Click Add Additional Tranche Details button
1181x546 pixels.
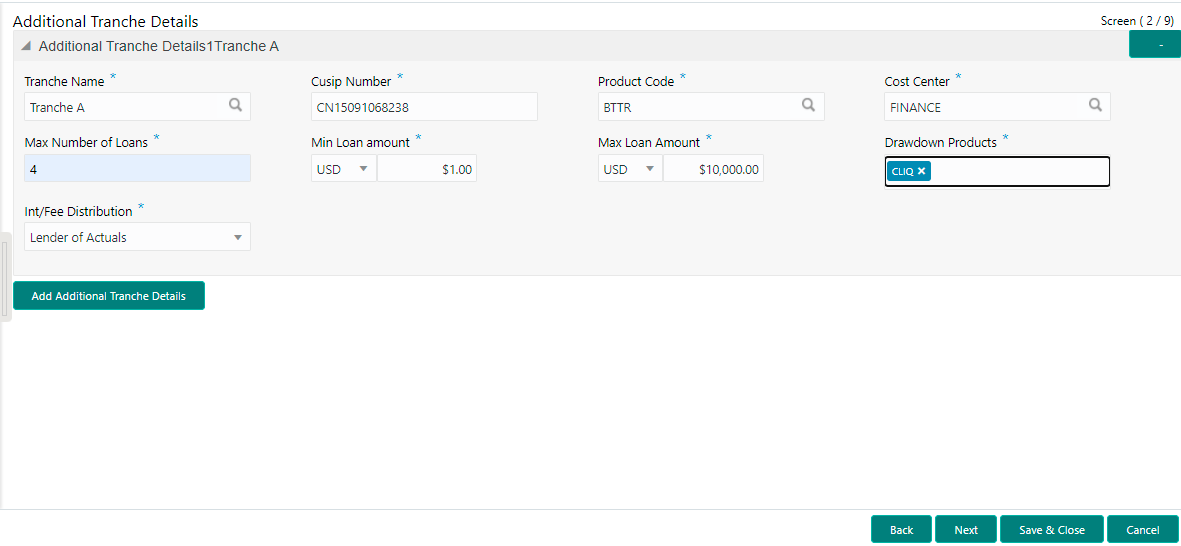(x=108, y=296)
